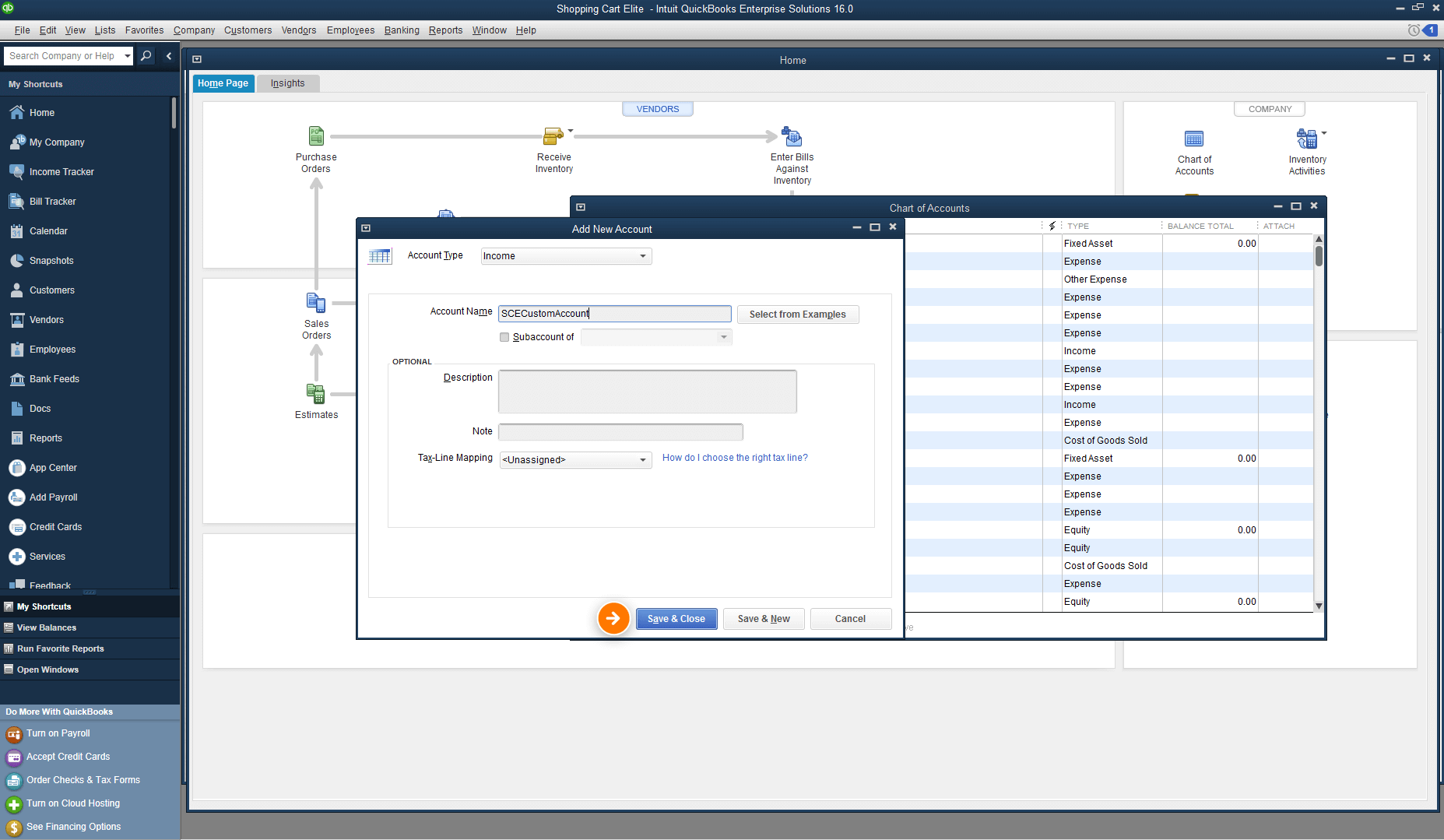The image size is (1444, 840).
Task: Click the Account Name input field
Action: click(x=614, y=314)
